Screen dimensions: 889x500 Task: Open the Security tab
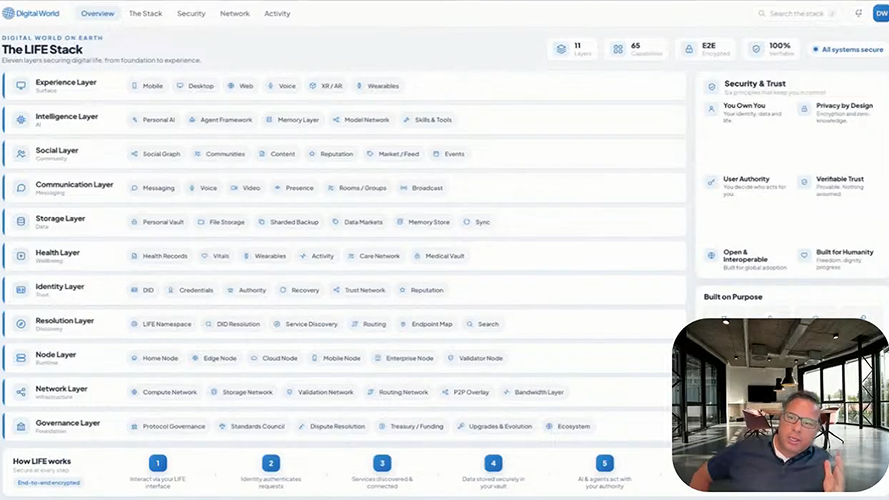coord(191,14)
